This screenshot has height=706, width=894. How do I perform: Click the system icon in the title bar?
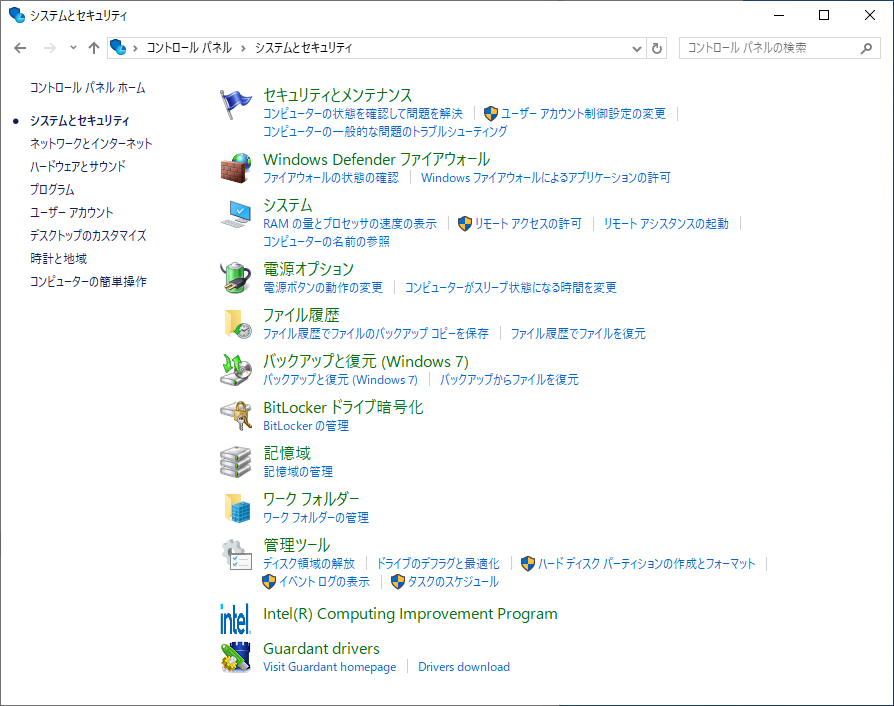coord(17,15)
